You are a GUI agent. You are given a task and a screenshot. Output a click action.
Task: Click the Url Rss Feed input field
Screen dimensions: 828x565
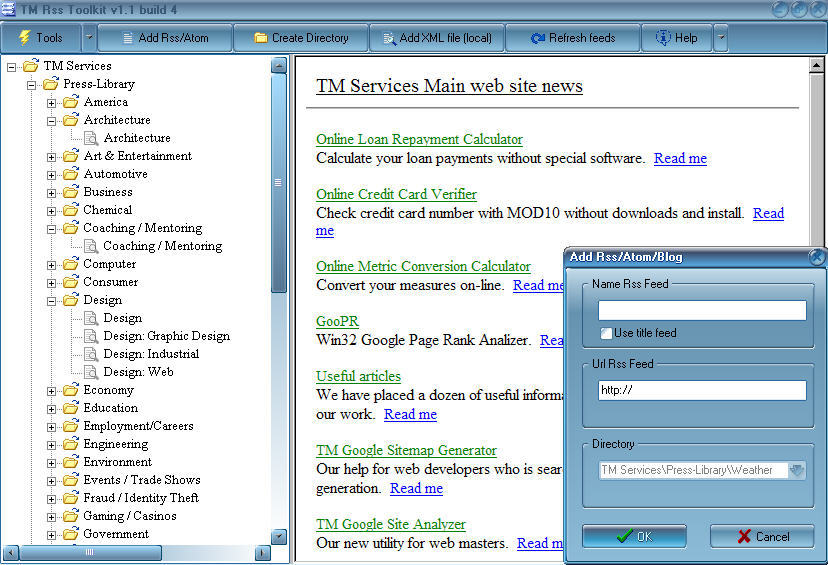click(702, 390)
